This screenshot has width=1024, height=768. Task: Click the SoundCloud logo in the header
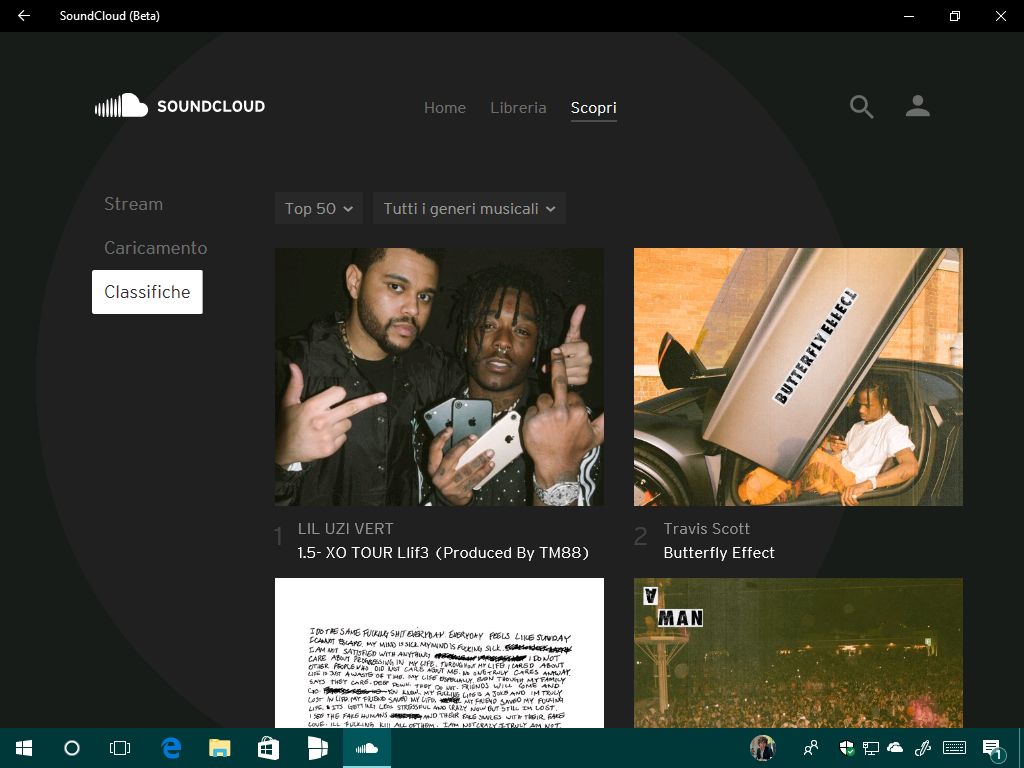(x=180, y=106)
